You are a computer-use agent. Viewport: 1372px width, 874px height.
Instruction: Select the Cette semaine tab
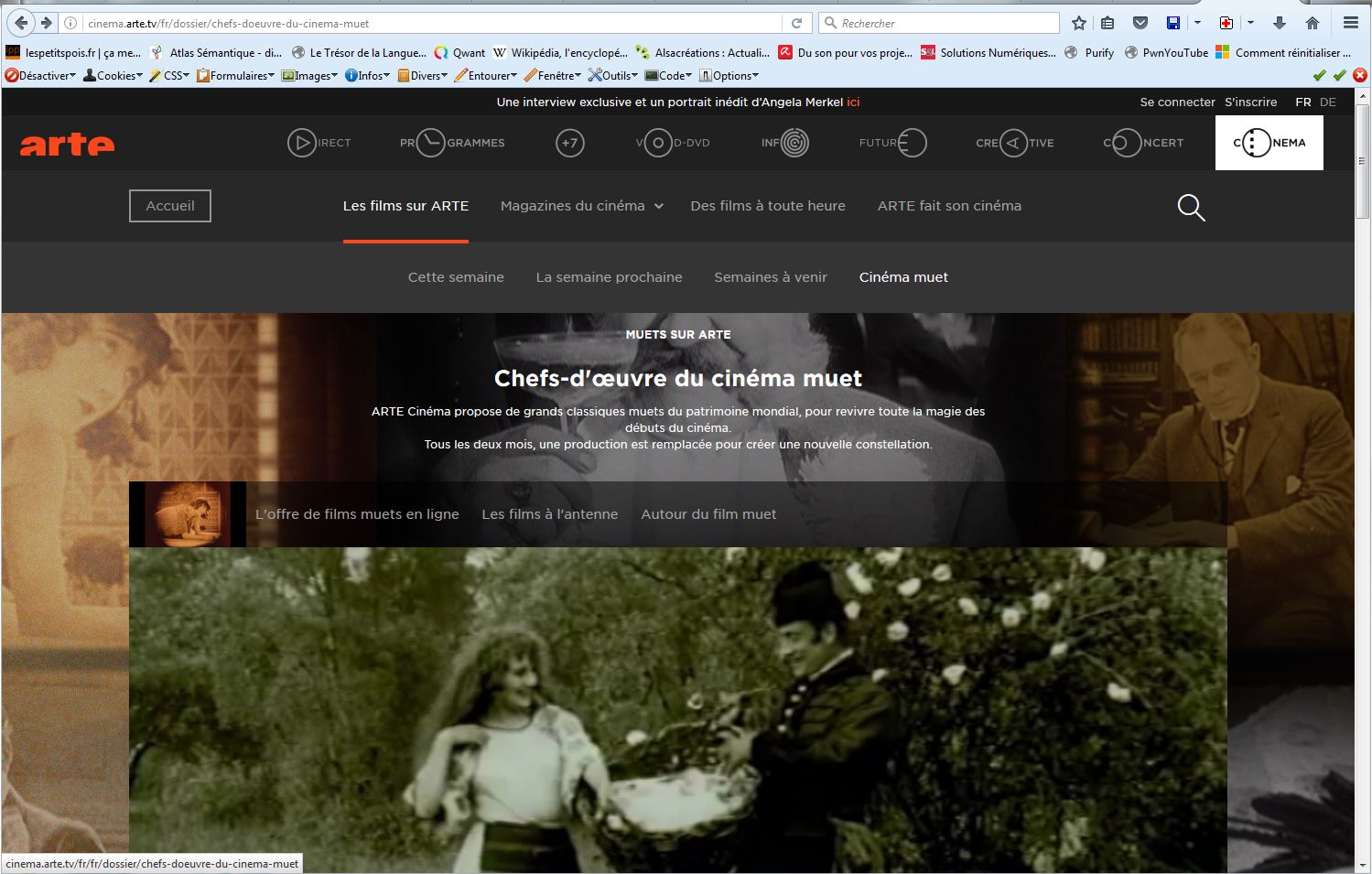tap(456, 277)
